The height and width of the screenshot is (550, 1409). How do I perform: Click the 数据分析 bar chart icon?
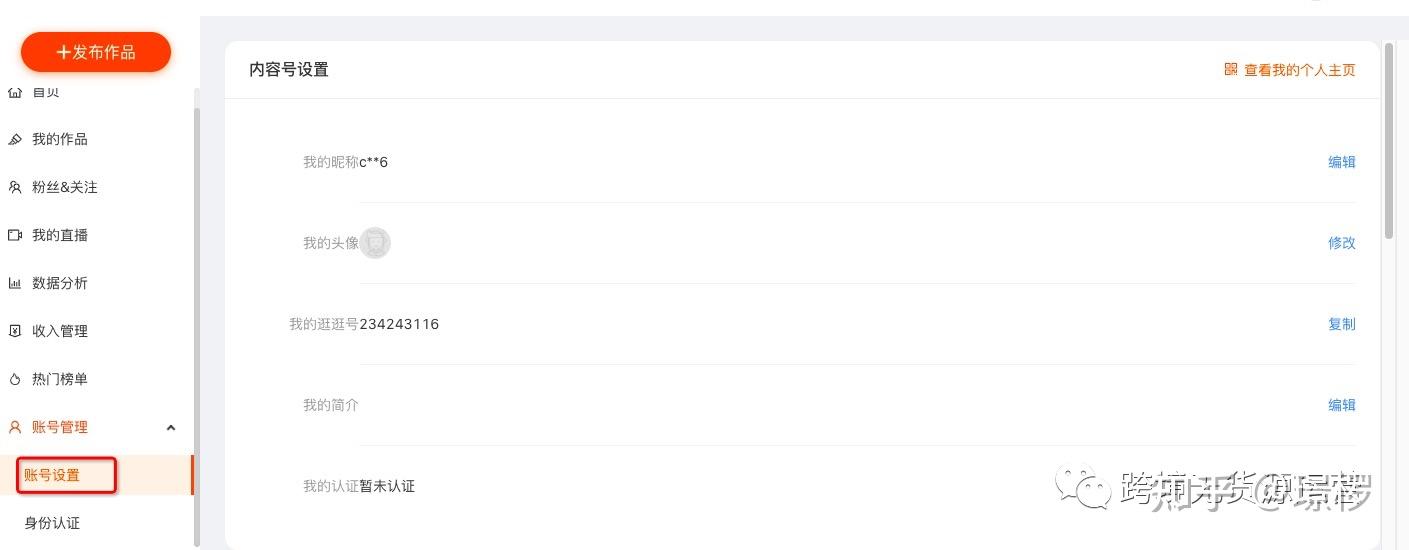15,283
